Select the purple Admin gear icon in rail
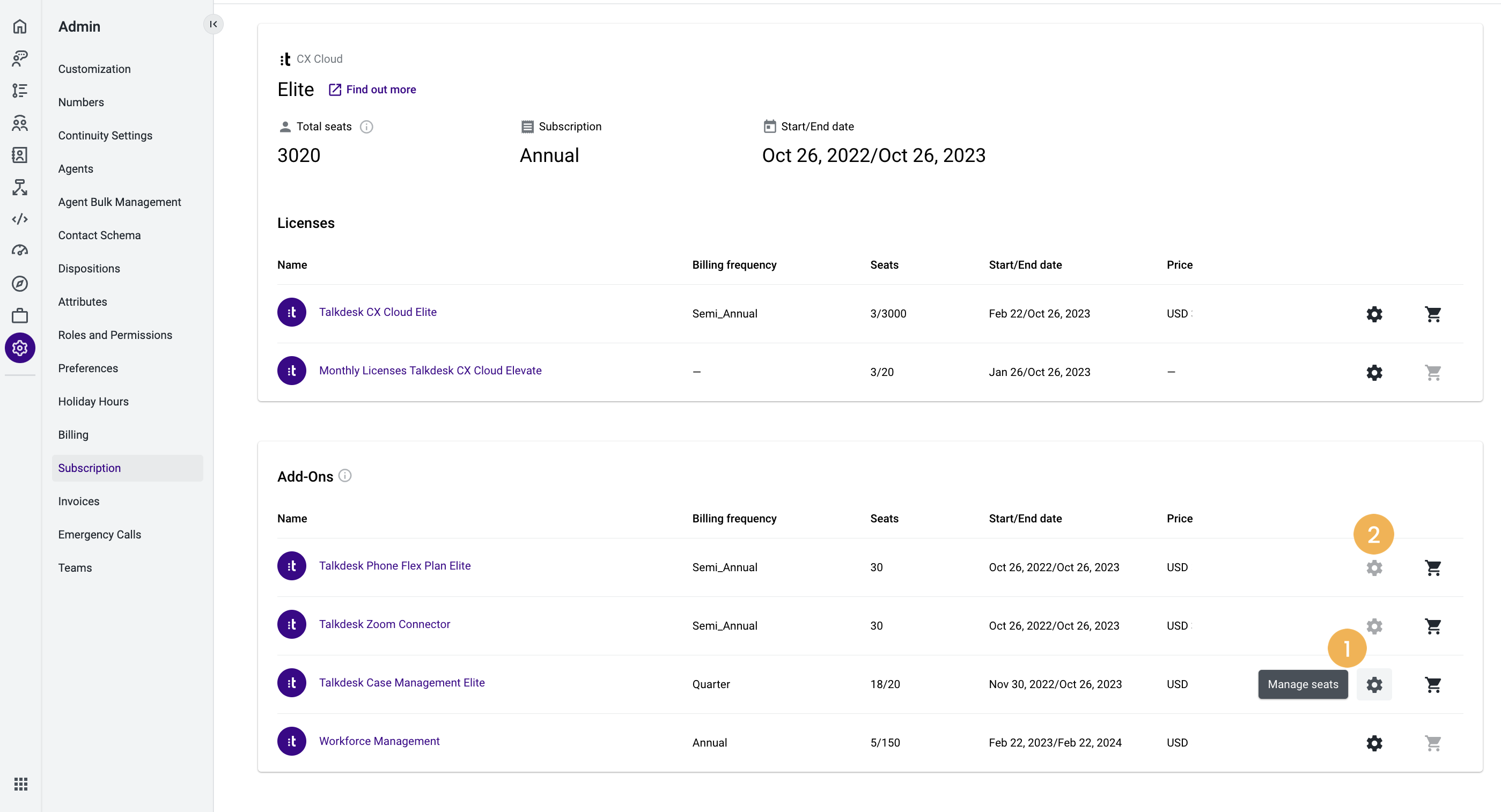The height and width of the screenshot is (812, 1501). (x=20, y=348)
